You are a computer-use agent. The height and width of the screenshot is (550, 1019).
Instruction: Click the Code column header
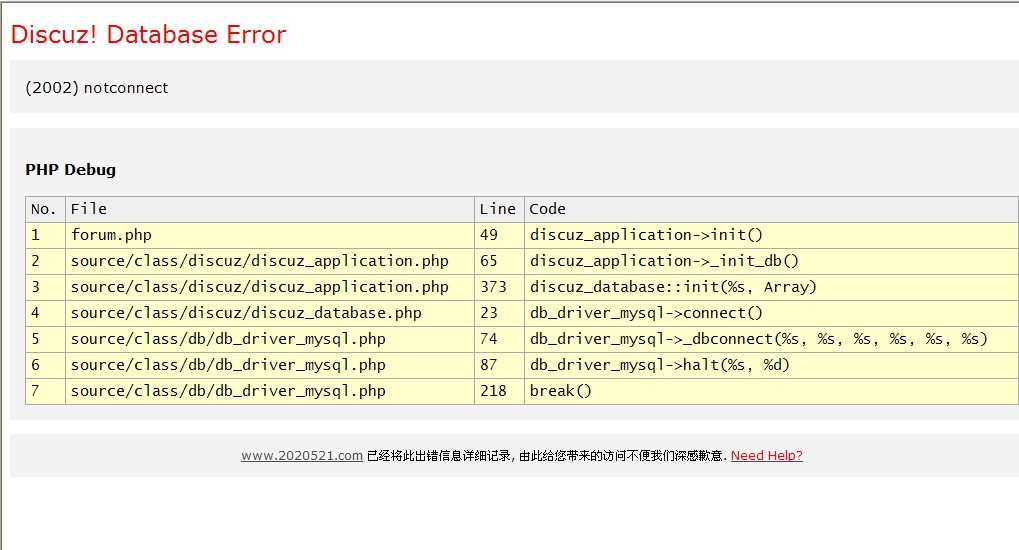click(x=771, y=209)
